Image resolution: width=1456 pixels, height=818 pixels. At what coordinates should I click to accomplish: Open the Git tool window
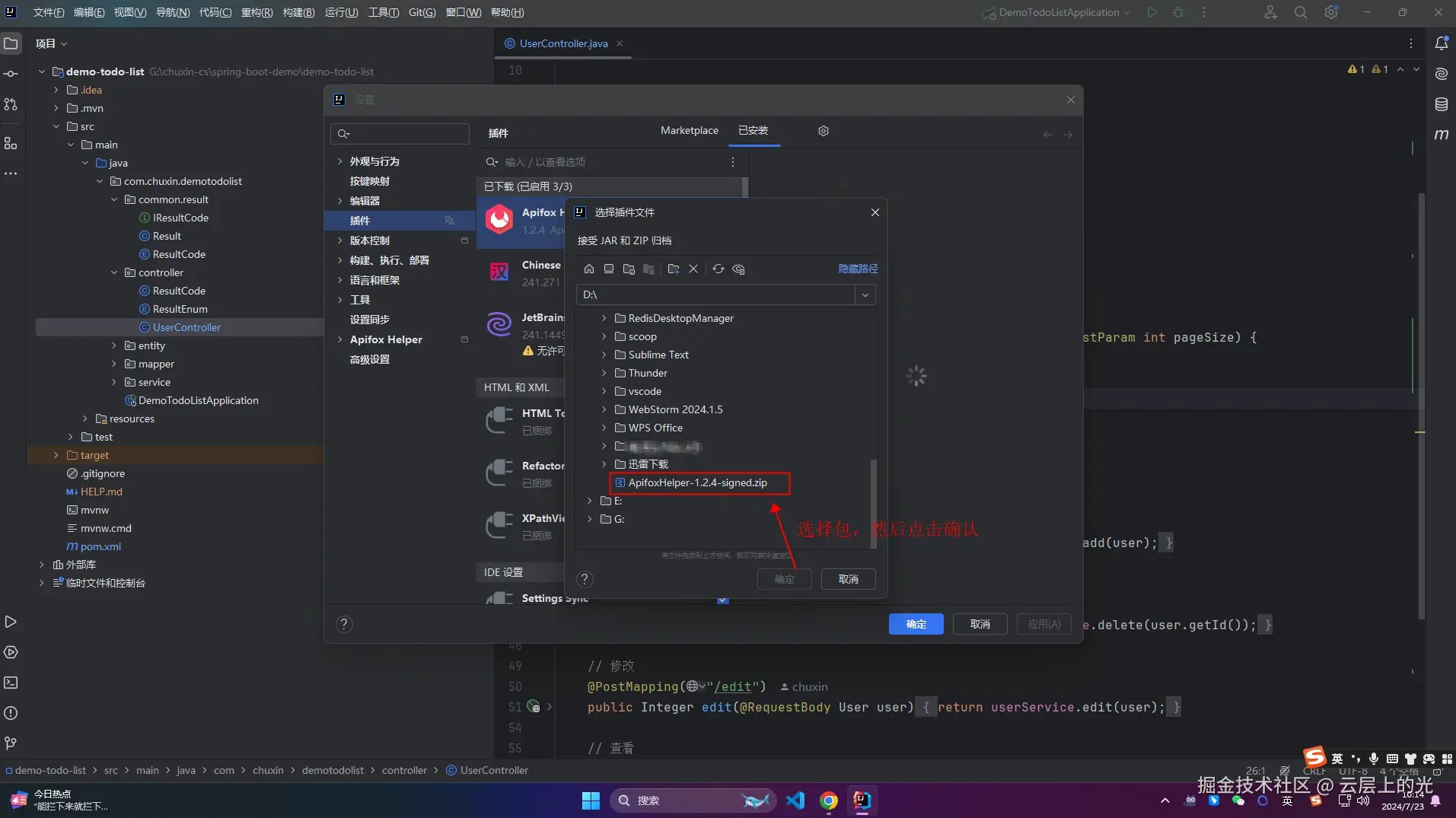pyautogui.click(x=11, y=743)
